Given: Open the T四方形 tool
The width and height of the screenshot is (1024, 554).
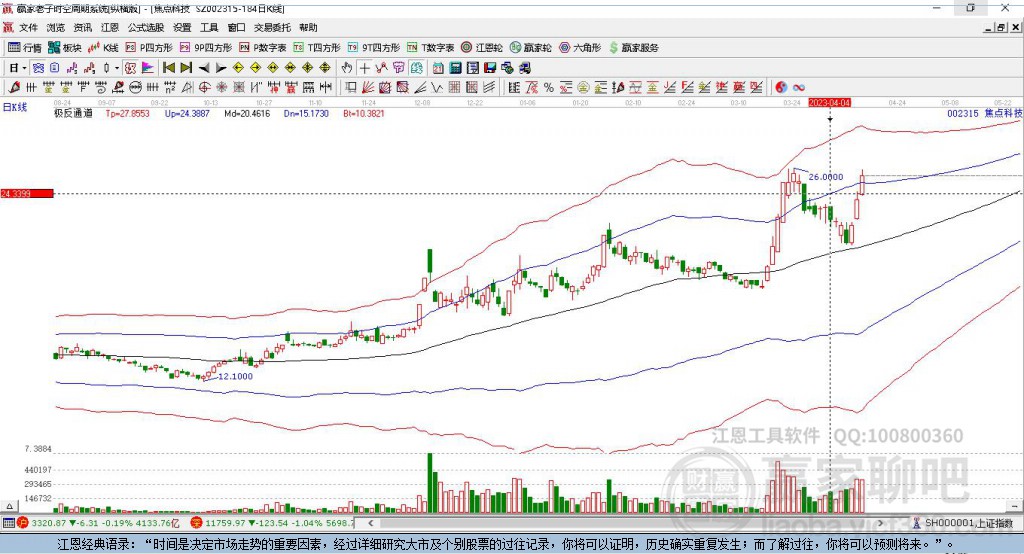Looking at the screenshot, I should (317, 48).
